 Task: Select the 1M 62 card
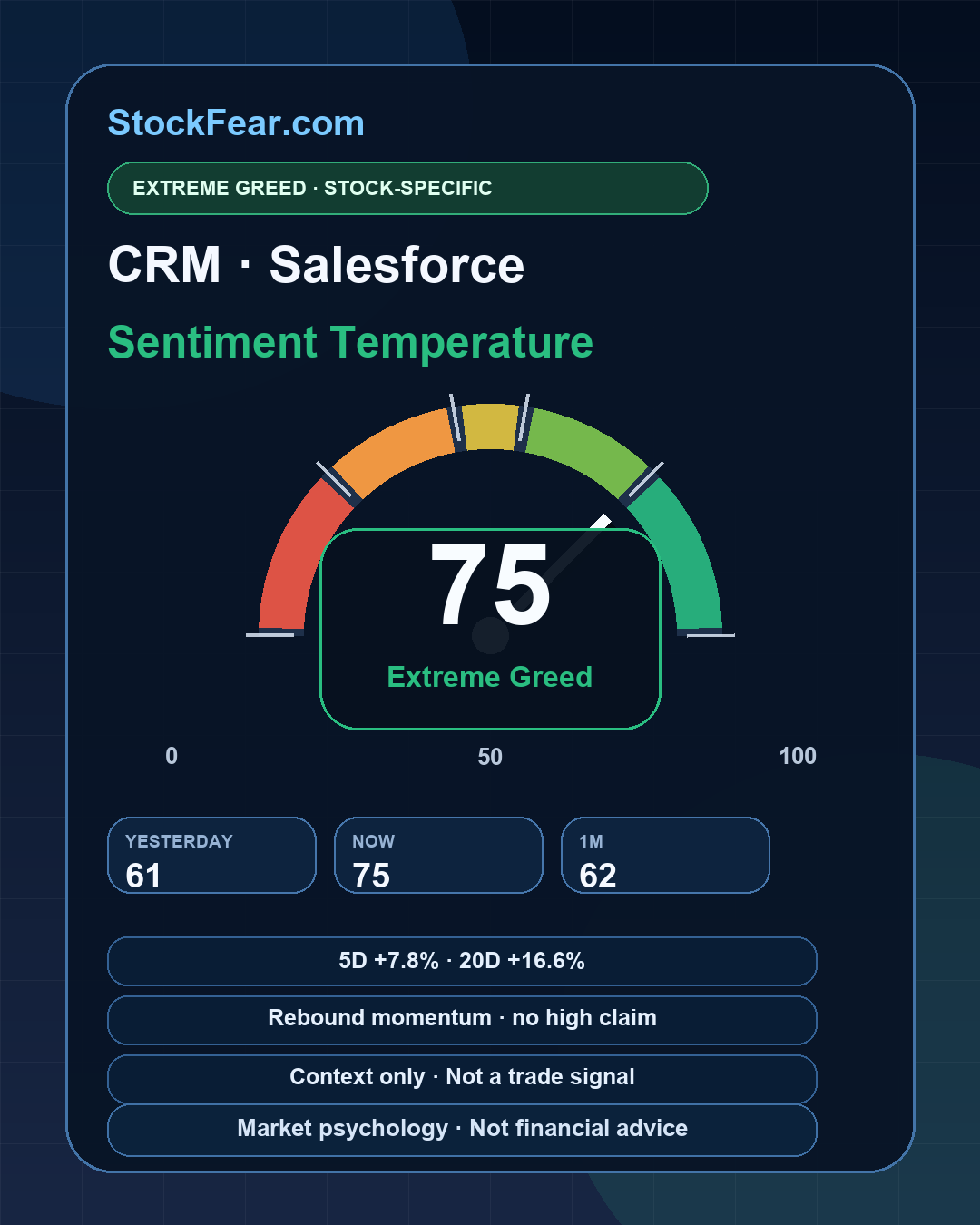click(666, 856)
